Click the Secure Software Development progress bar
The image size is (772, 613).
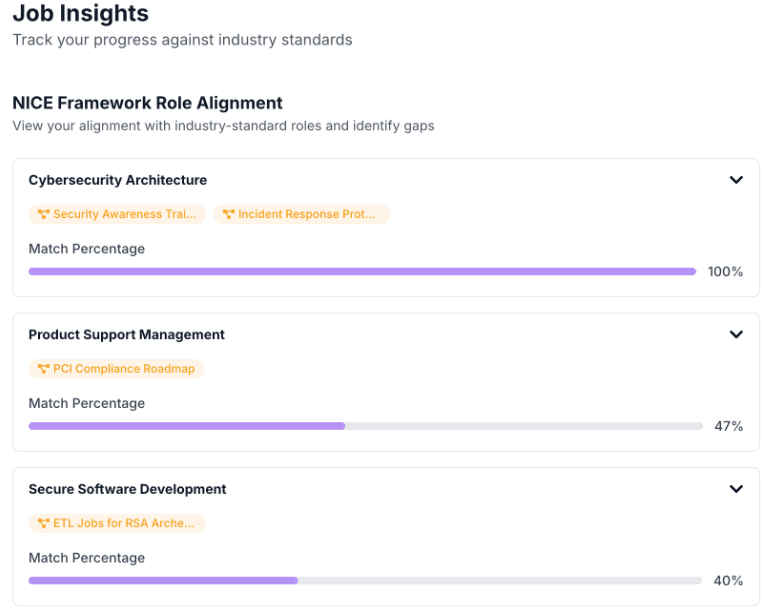[365, 580]
